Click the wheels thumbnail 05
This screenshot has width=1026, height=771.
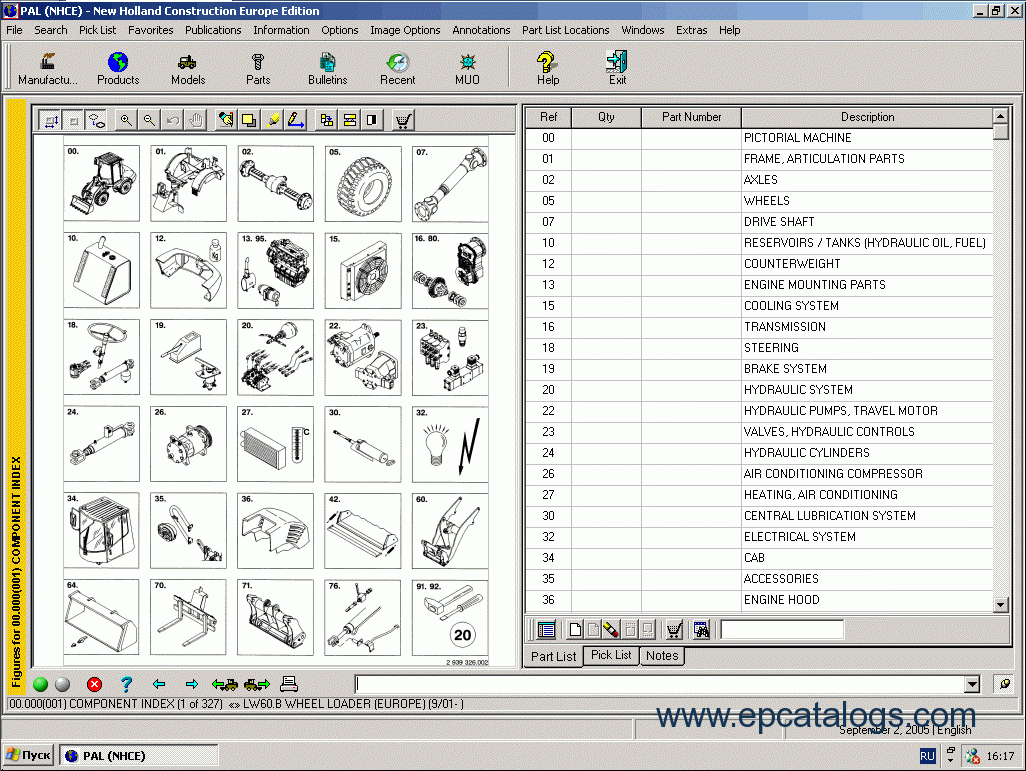363,183
